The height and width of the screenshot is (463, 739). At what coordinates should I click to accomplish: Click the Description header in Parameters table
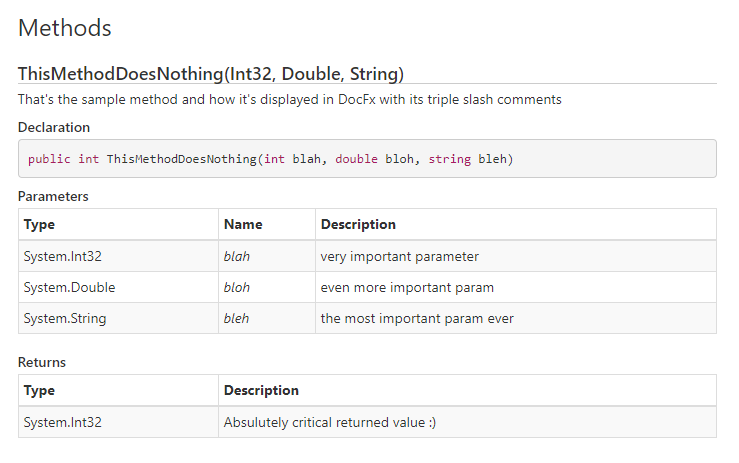coord(358,224)
